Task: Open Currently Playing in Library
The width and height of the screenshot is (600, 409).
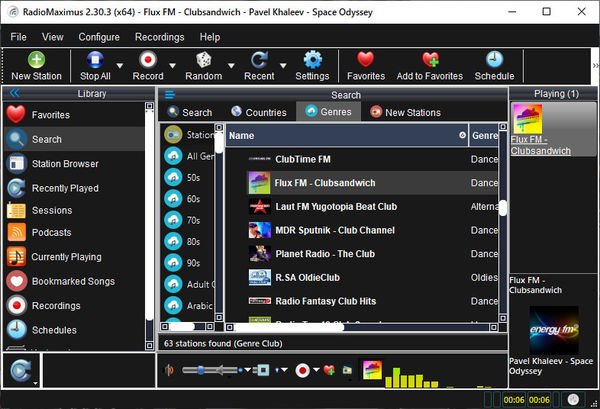Action: tap(74, 257)
